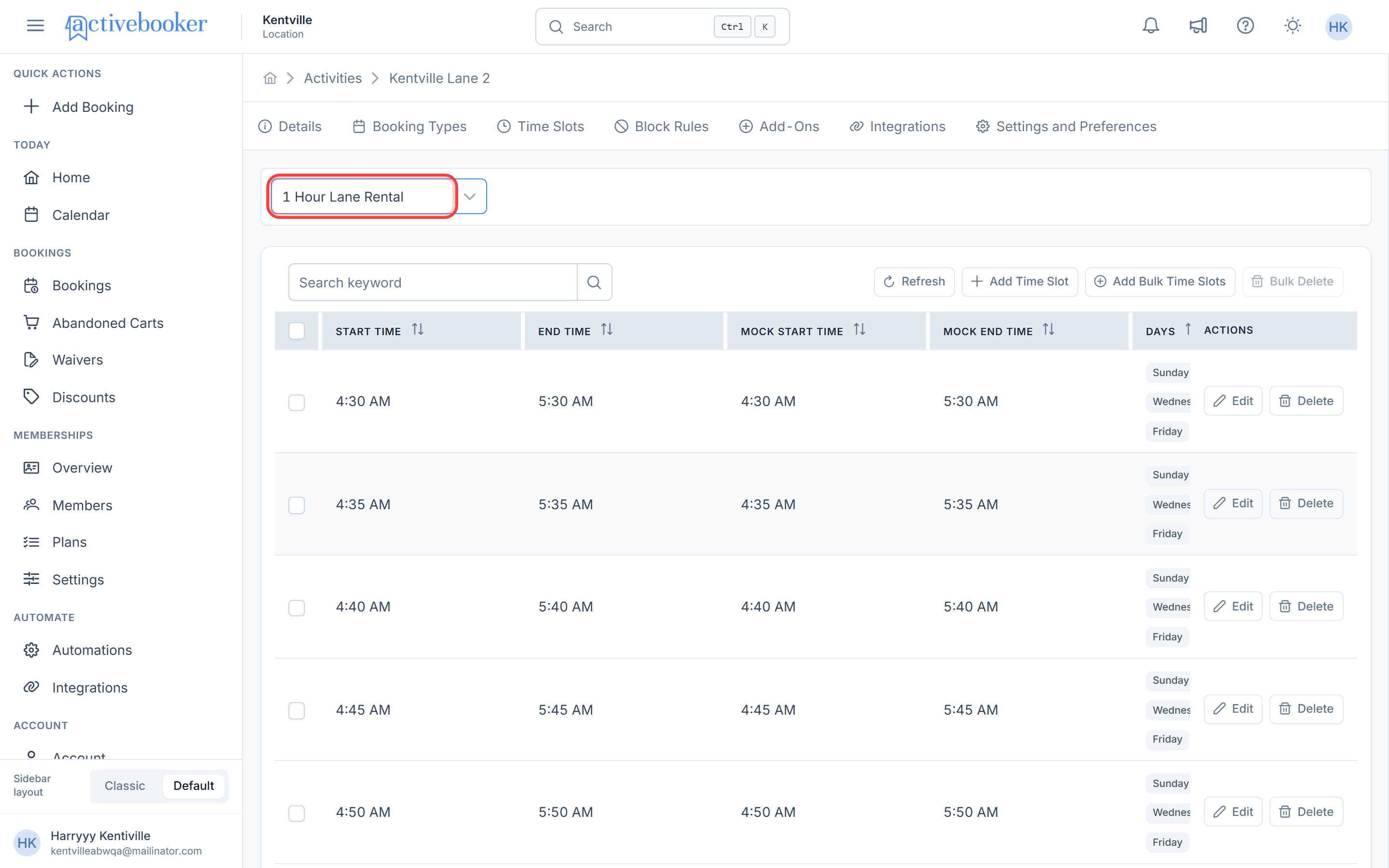1389x868 pixels.
Task: Toggle light/dark theme sun icon
Action: [x=1292, y=26]
